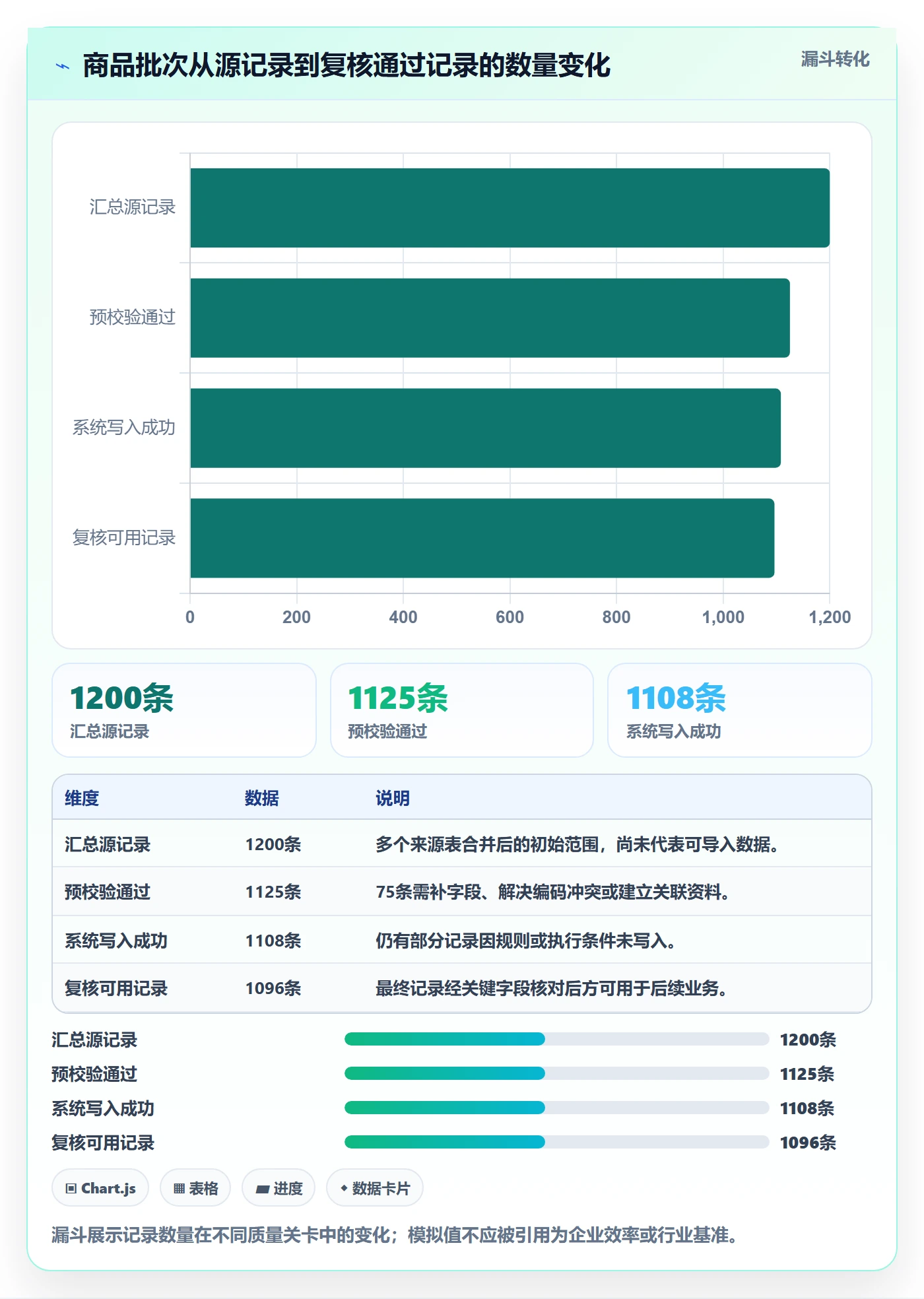Click the 1200条 cell in the table
Image resolution: width=924 pixels, height=1299 pixels.
[273, 844]
